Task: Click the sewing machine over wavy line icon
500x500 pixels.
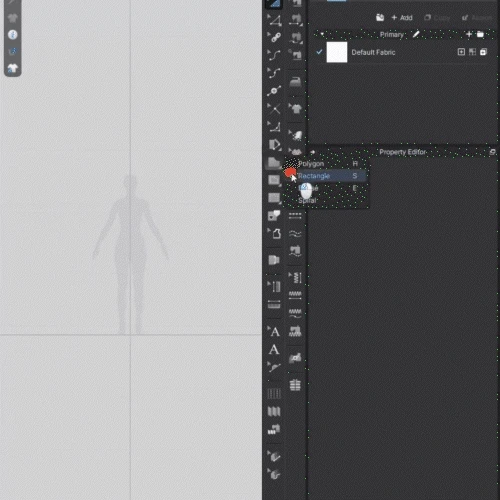Action: click(x=295, y=251)
